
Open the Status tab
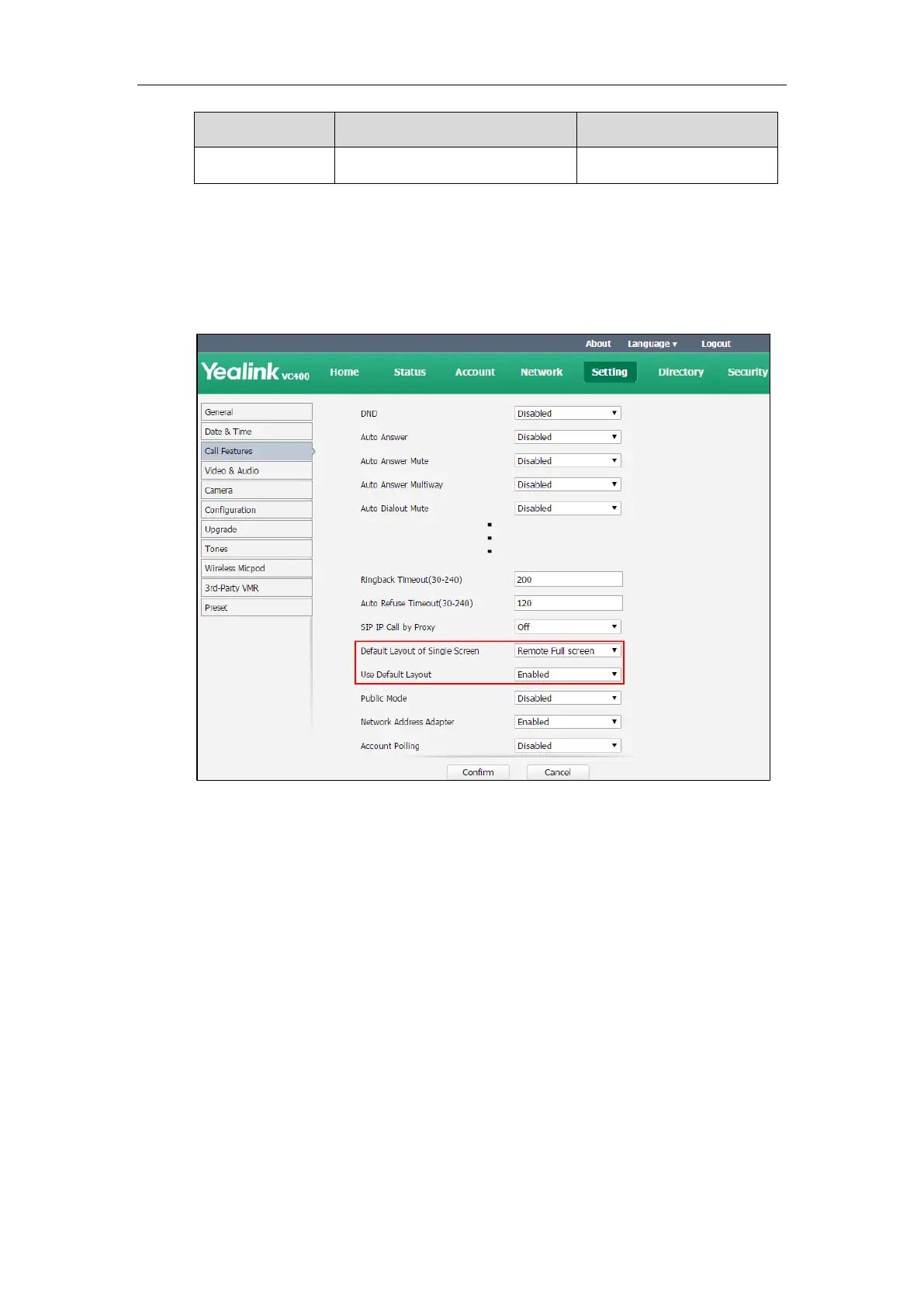(410, 372)
